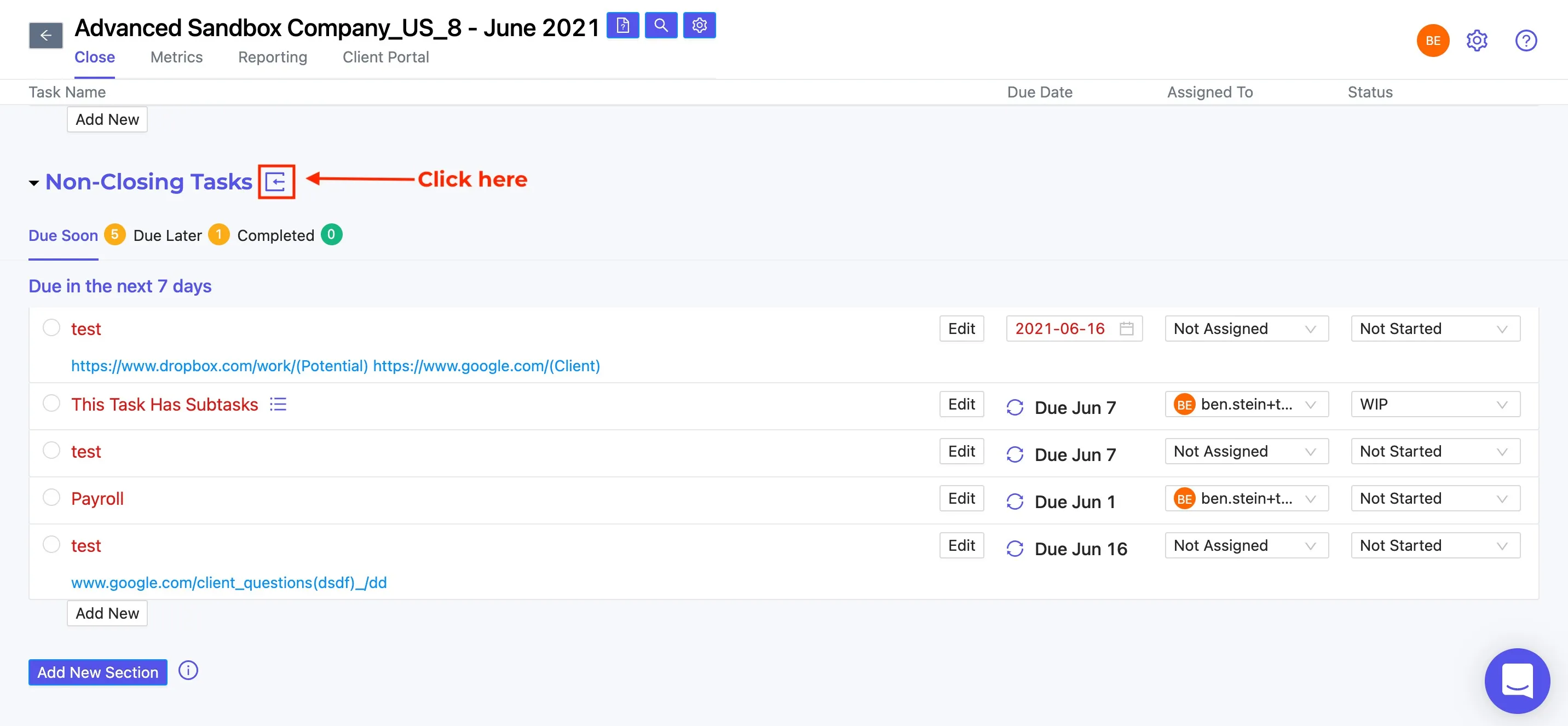Open the Payroll assignee dropdown
Image resolution: width=1568 pixels, height=726 pixels.
pos(1247,498)
